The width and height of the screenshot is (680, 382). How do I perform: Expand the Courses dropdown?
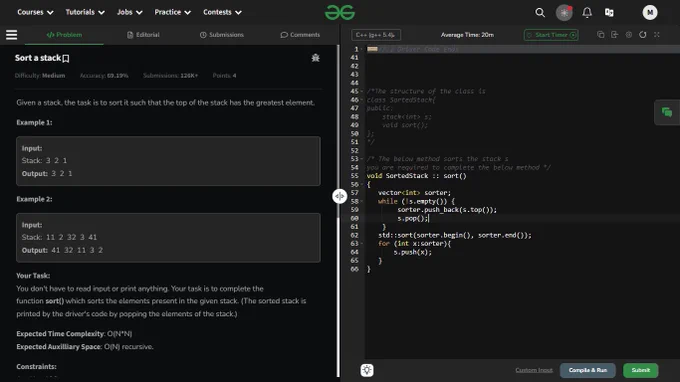(35, 13)
